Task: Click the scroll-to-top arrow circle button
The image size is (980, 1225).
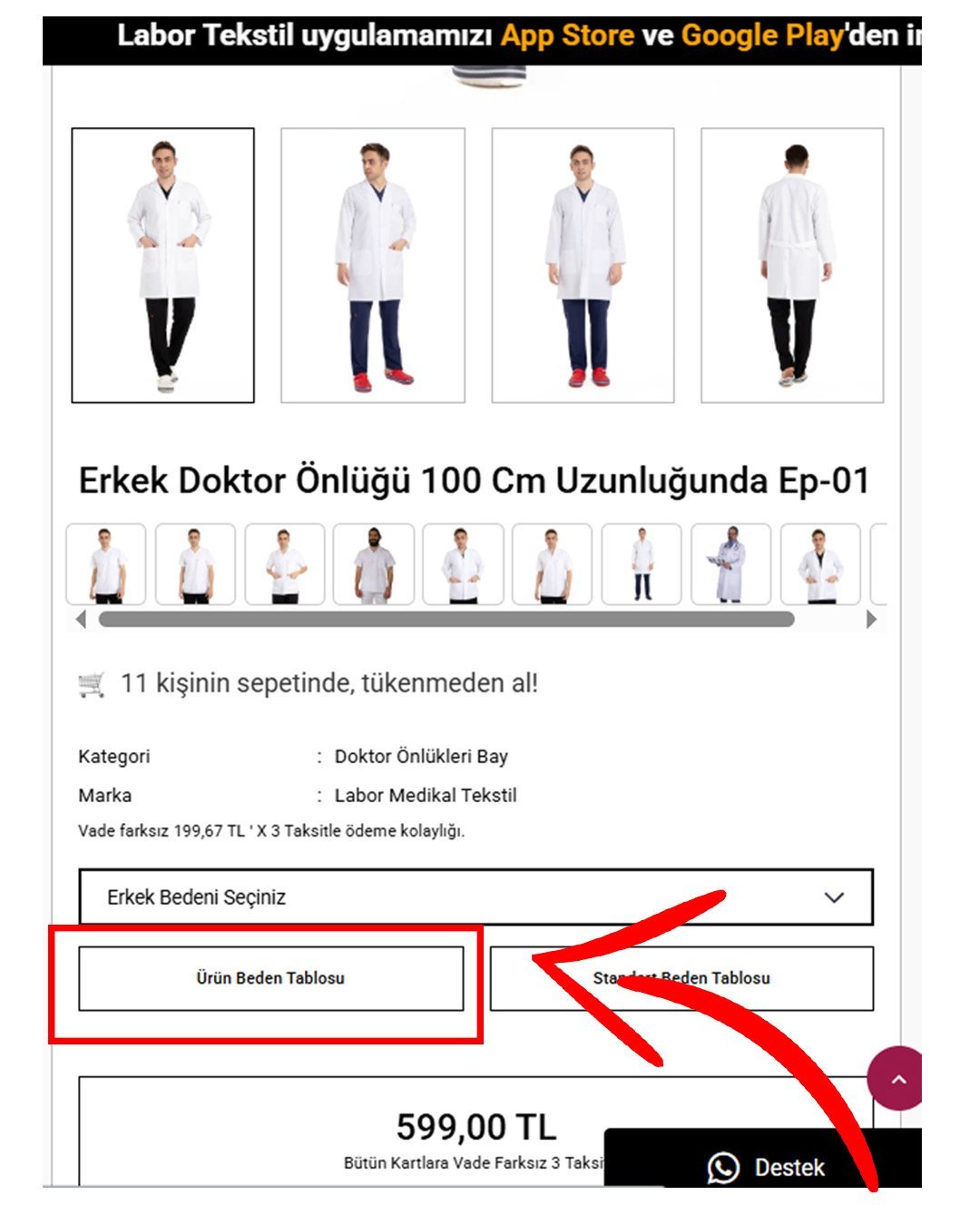Action: point(897,1078)
